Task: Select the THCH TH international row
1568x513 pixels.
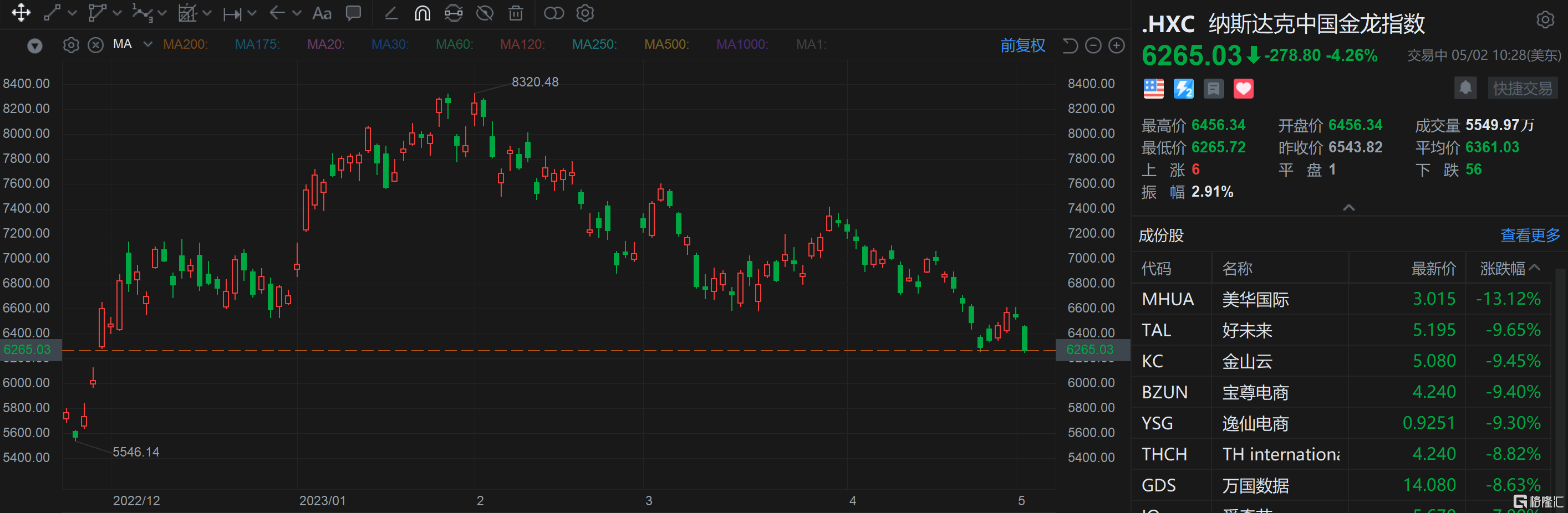Action: [x=1342, y=455]
